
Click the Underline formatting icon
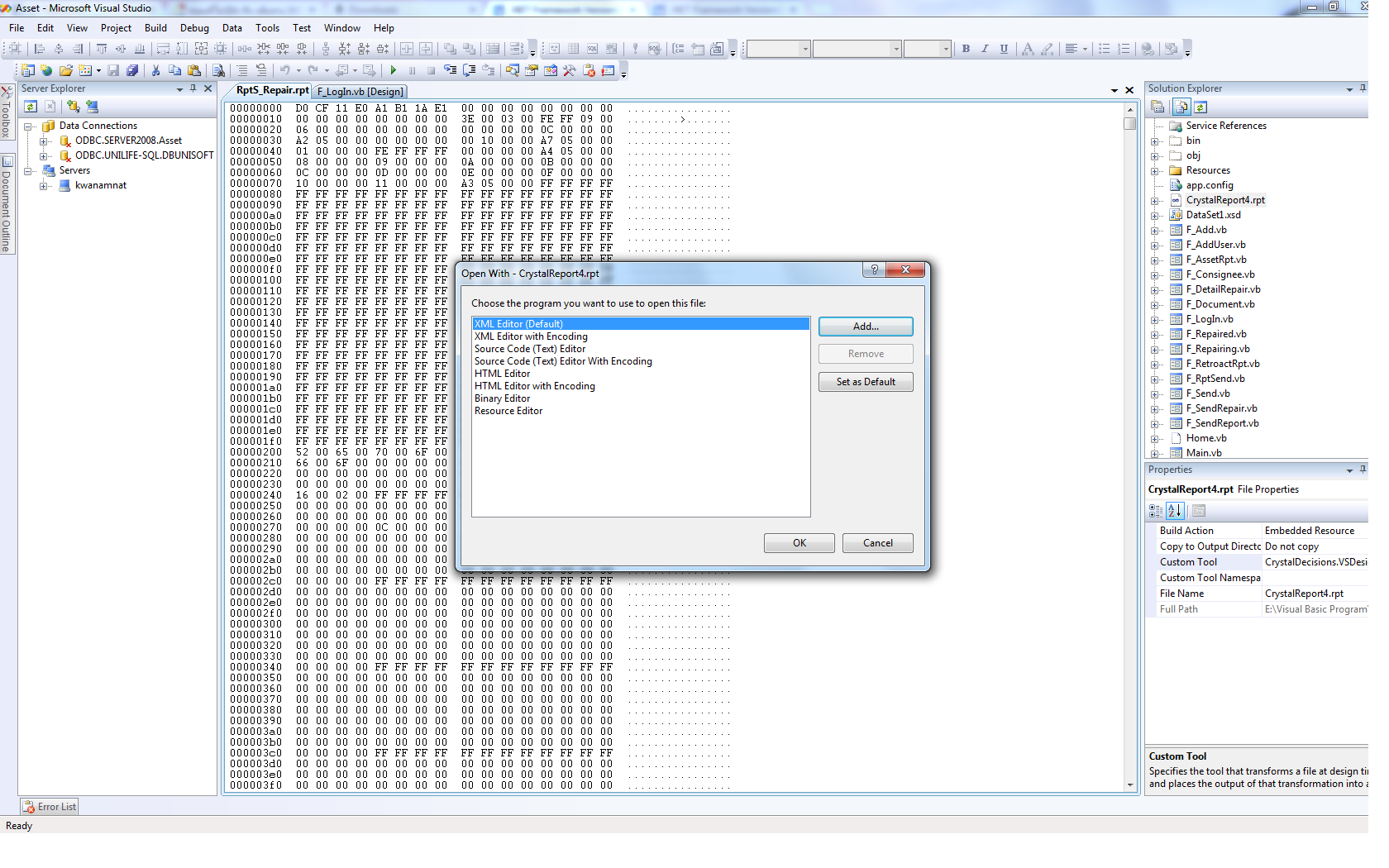1004,49
